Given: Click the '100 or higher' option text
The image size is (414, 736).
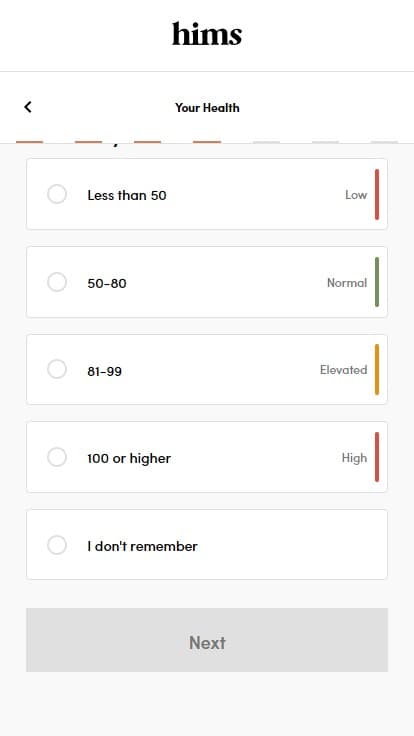Looking at the screenshot, I should pyautogui.click(x=129, y=458).
